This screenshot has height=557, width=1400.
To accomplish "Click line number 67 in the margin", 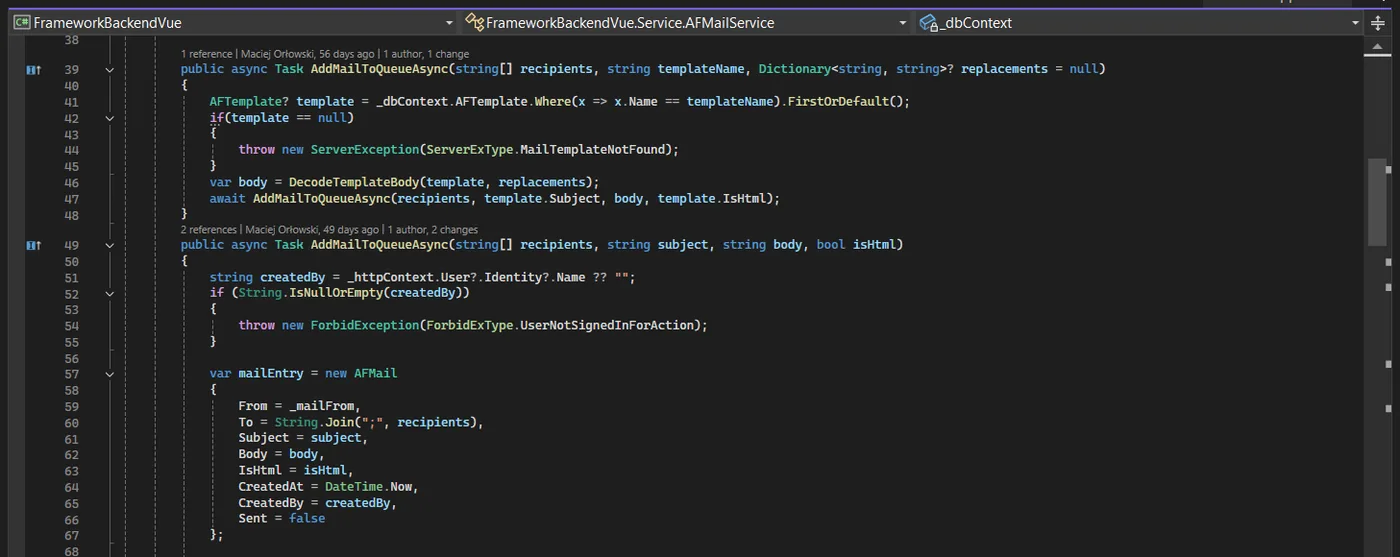I will [71, 535].
